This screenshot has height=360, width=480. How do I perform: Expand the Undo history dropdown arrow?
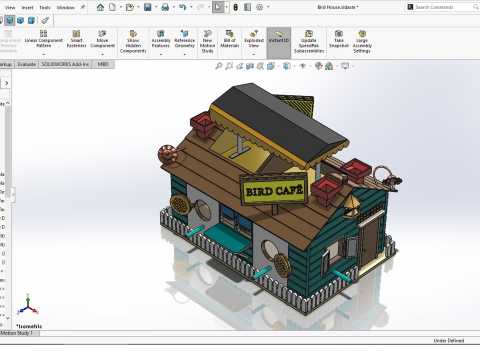(191, 7)
